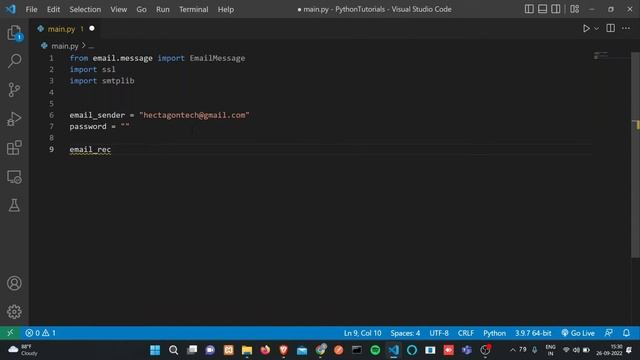The height and width of the screenshot is (360, 640).
Task: Open the Run and Debug view
Action: 14,119
